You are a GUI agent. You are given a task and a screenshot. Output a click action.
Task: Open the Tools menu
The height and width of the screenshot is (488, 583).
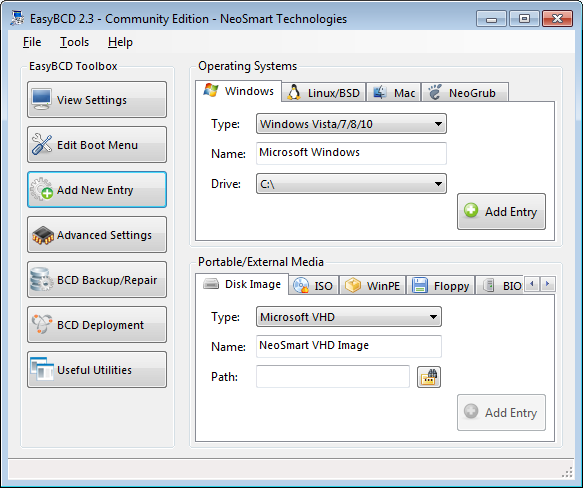pos(74,42)
